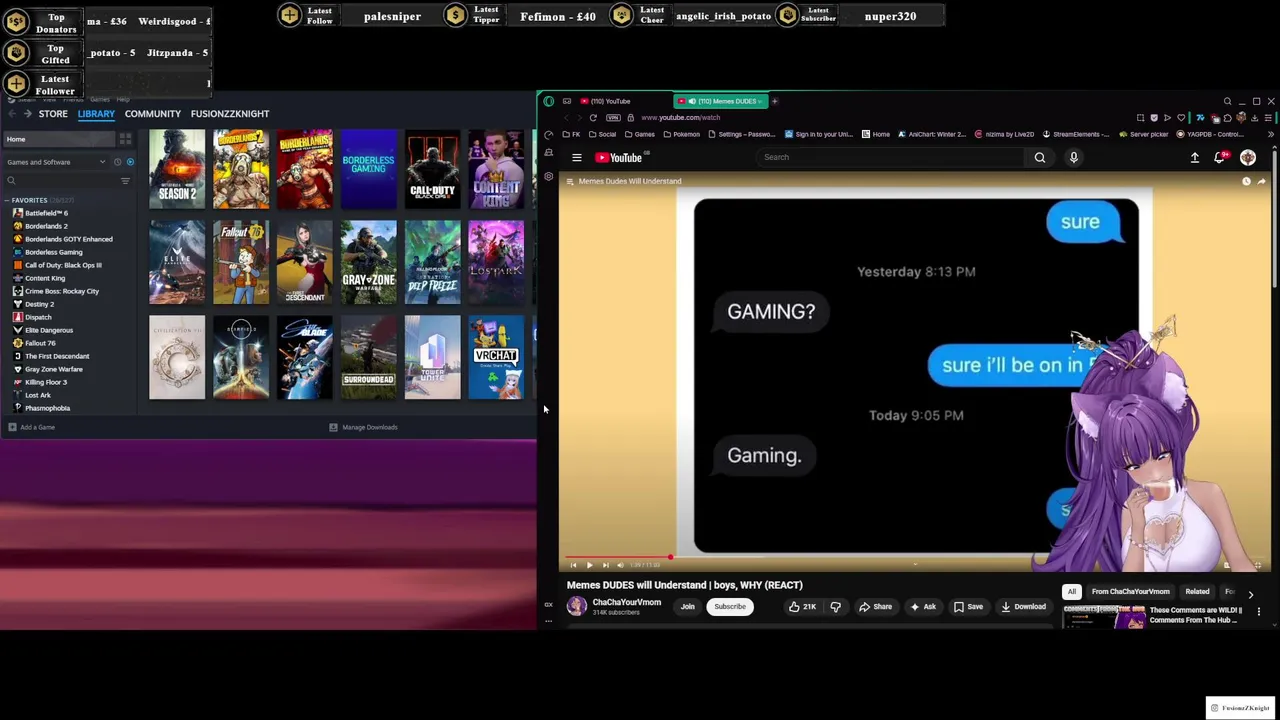Open Fallout 76 game cover
The width and height of the screenshot is (1280, 720).
[x=241, y=262]
